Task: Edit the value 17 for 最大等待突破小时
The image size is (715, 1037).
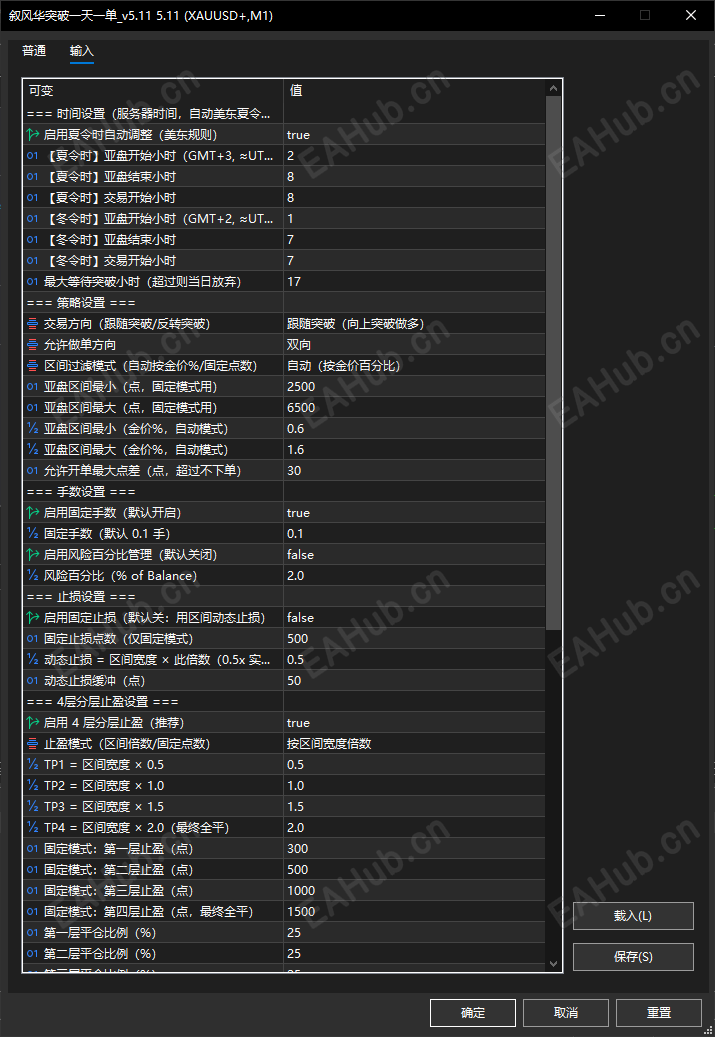Action: click(x=414, y=282)
